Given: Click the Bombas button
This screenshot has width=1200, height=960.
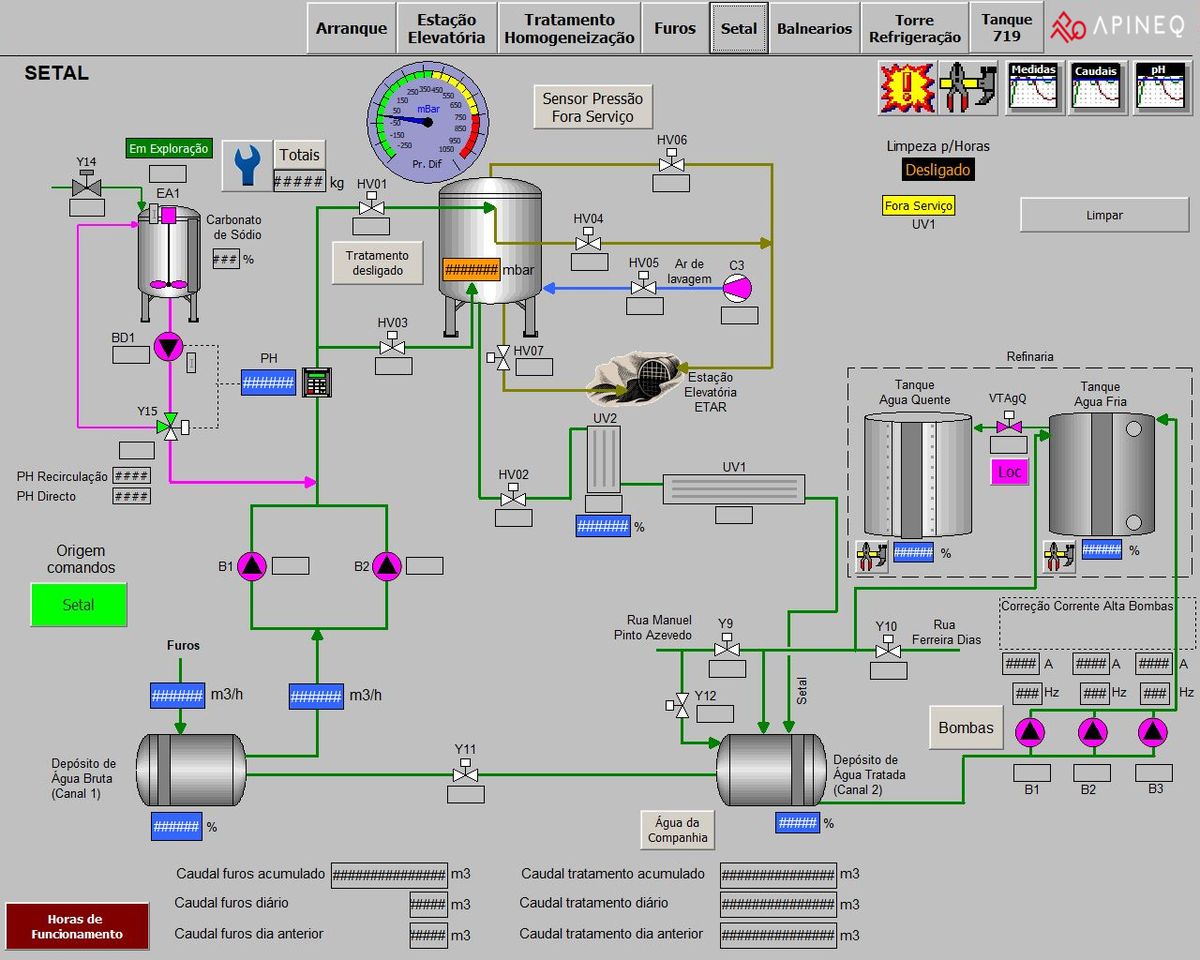Looking at the screenshot, I should [x=966, y=727].
